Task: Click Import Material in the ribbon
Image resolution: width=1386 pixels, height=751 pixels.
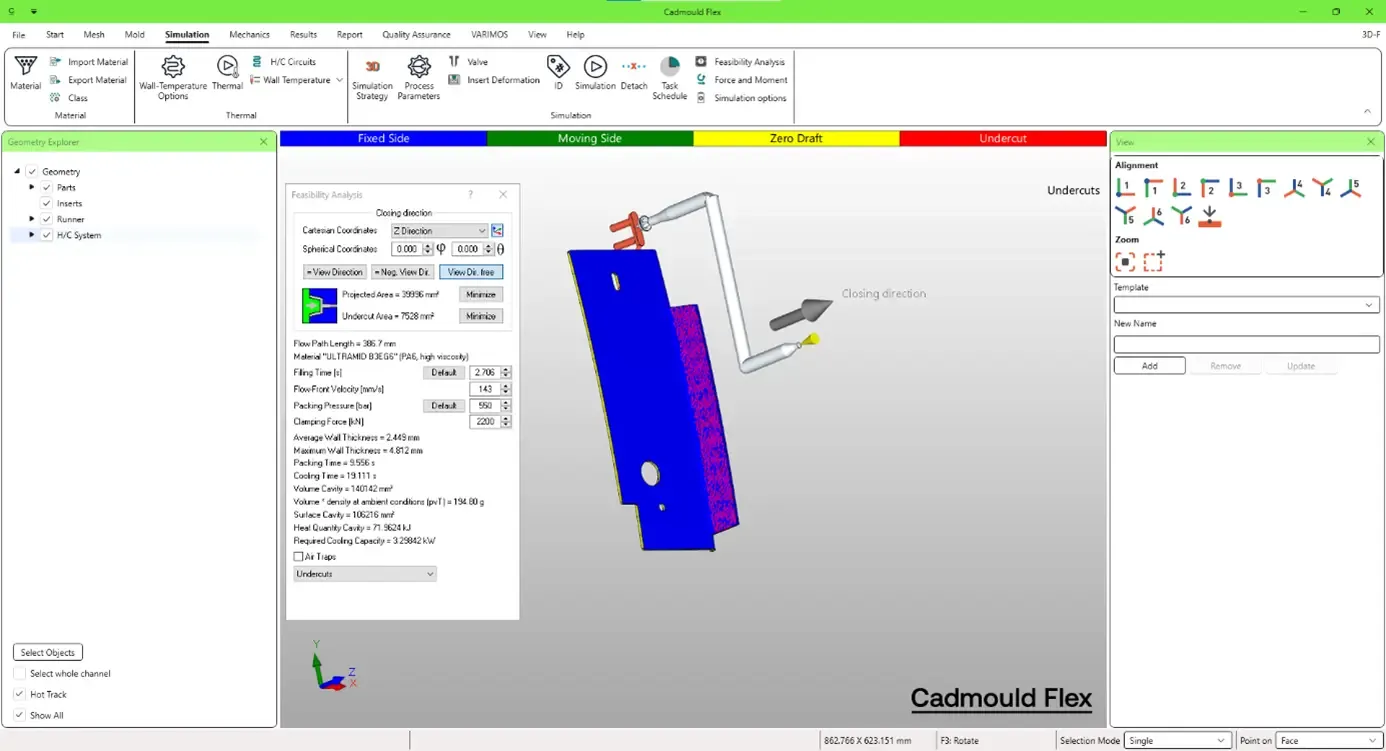Action: [x=89, y=62]
